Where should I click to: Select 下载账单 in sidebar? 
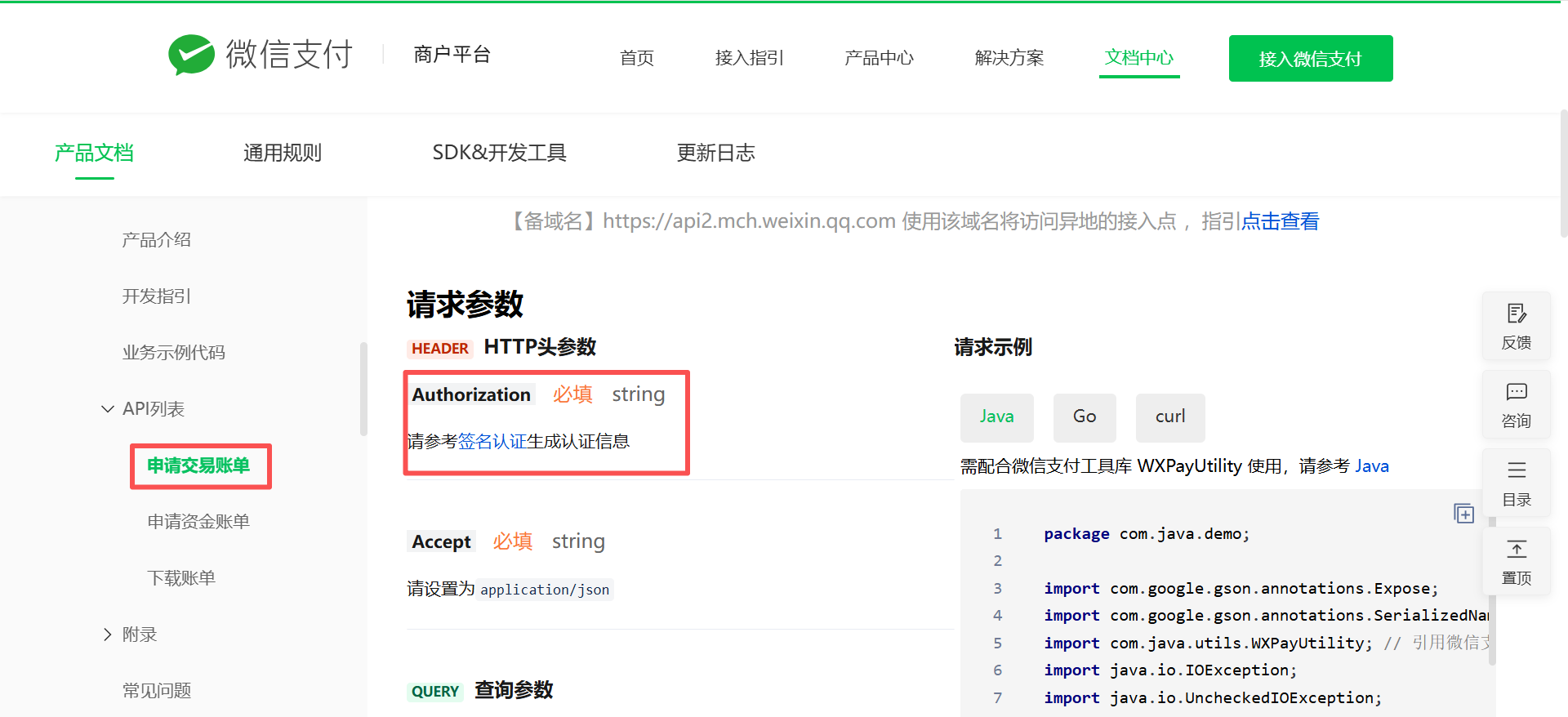[x=181, y=578]
